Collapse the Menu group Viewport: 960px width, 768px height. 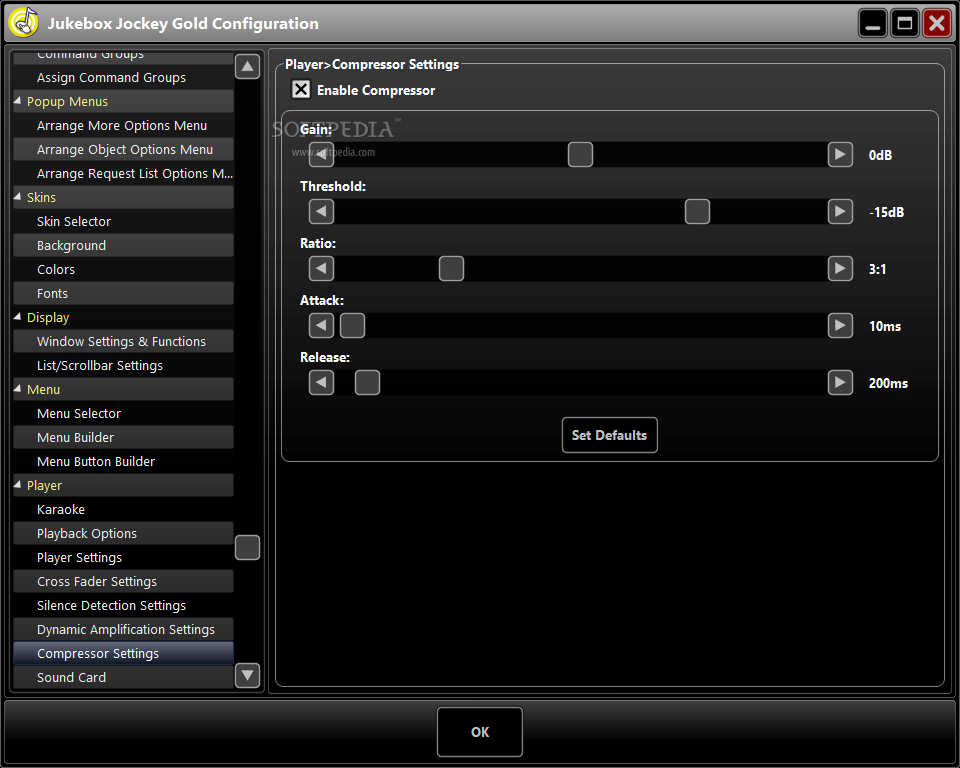coord(18,388)
